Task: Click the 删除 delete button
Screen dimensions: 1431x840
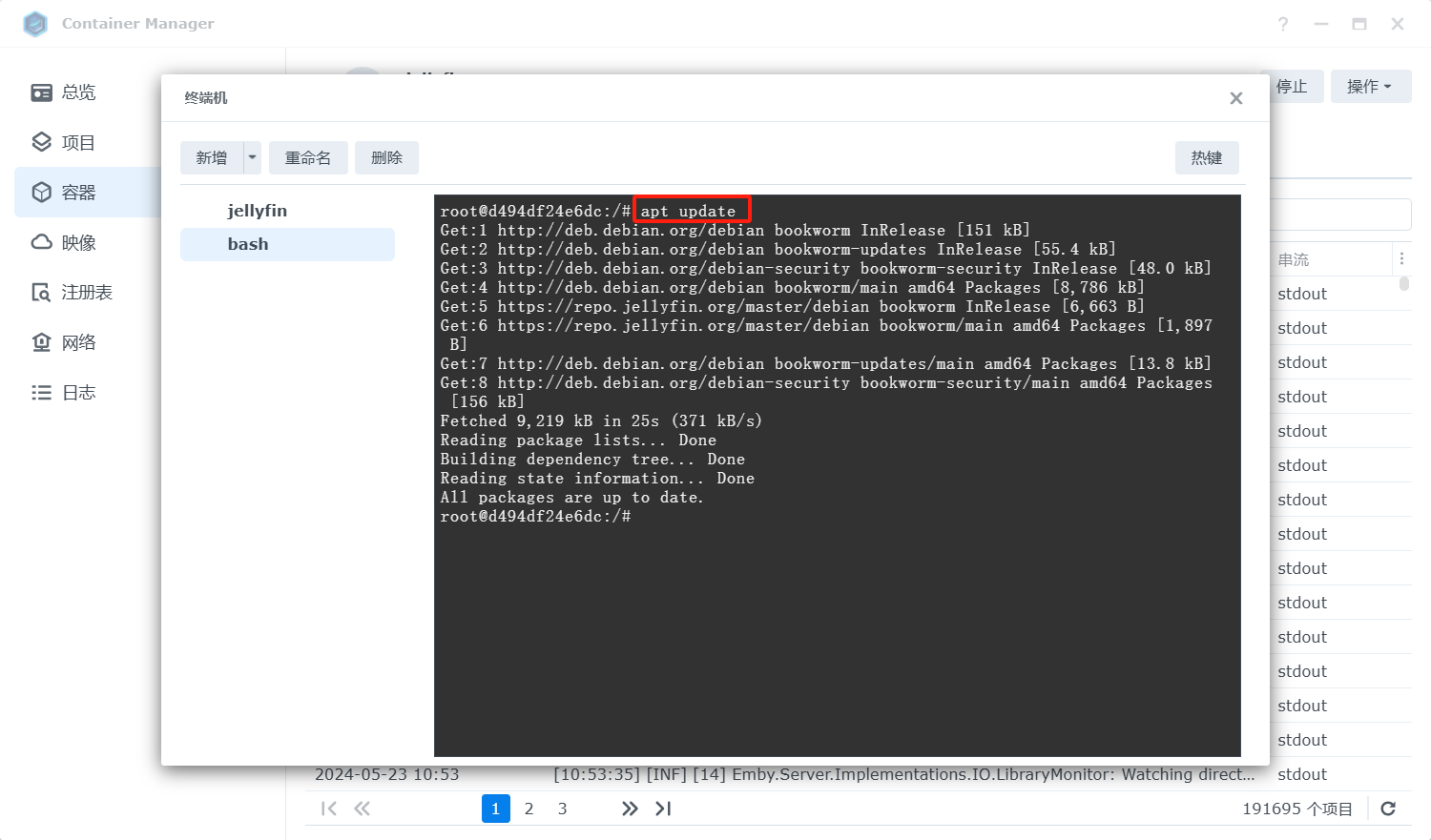Action: [x=386, y=157]
